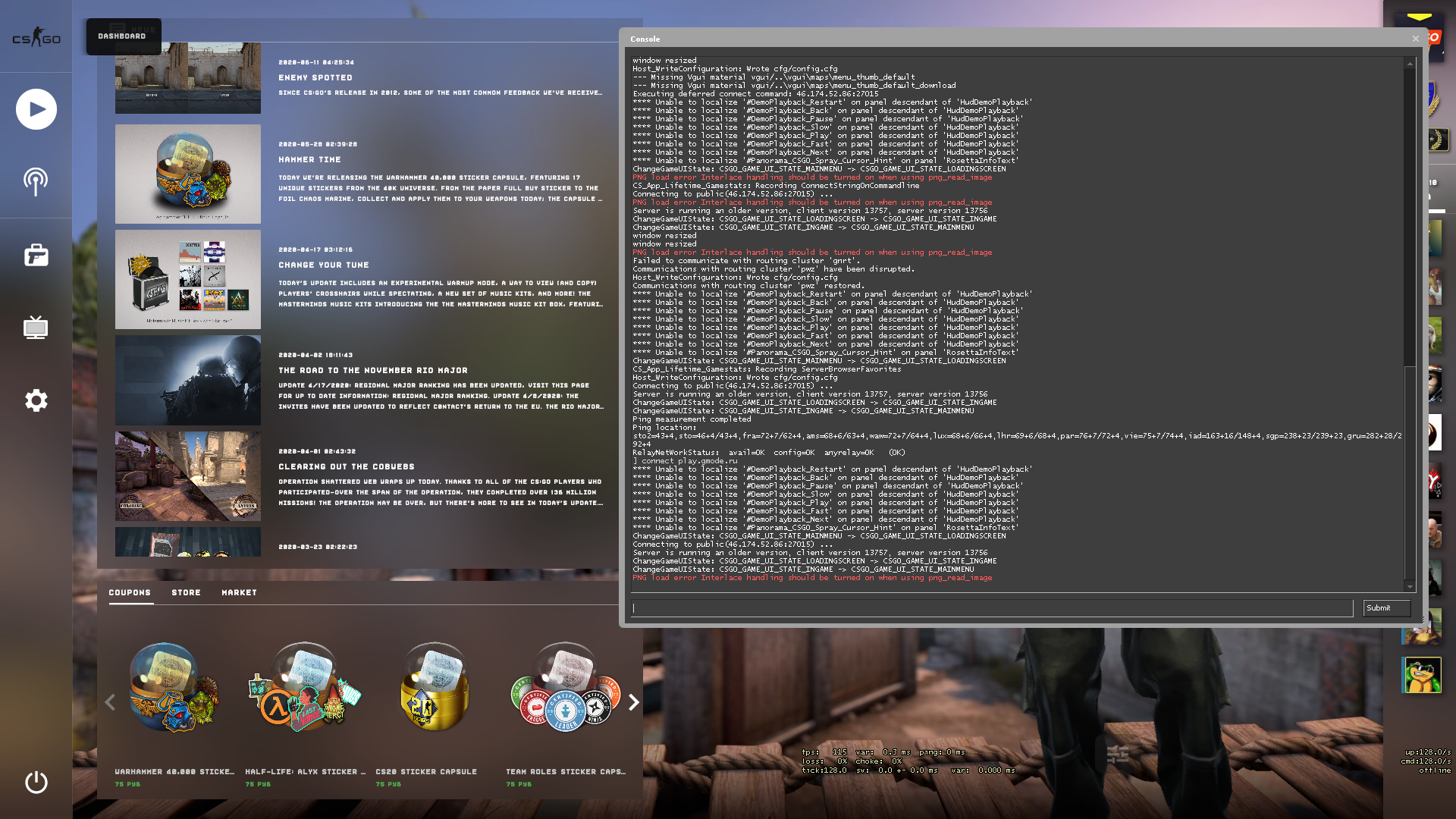
Task: Click the 2020-04-02 16:11:43 news date
Action: (x=315, y=354)
